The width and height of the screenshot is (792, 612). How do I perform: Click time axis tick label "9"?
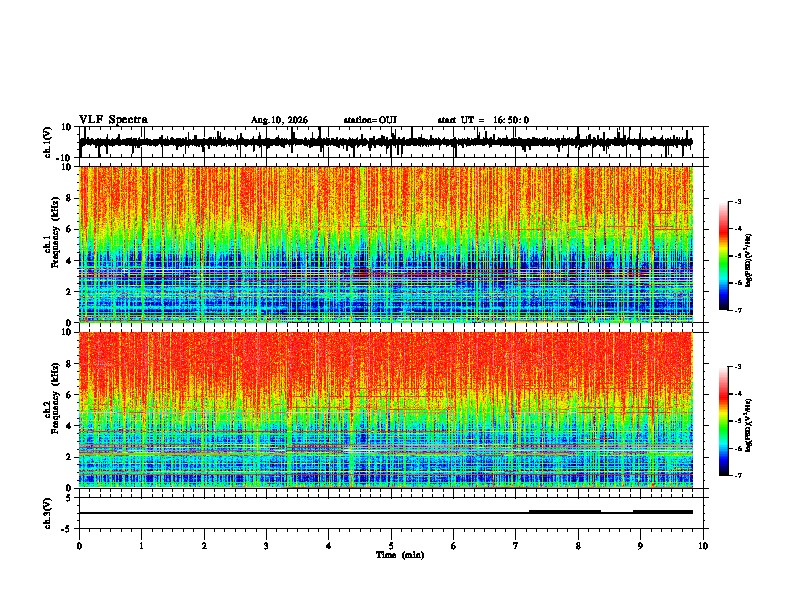coord(640,546)
